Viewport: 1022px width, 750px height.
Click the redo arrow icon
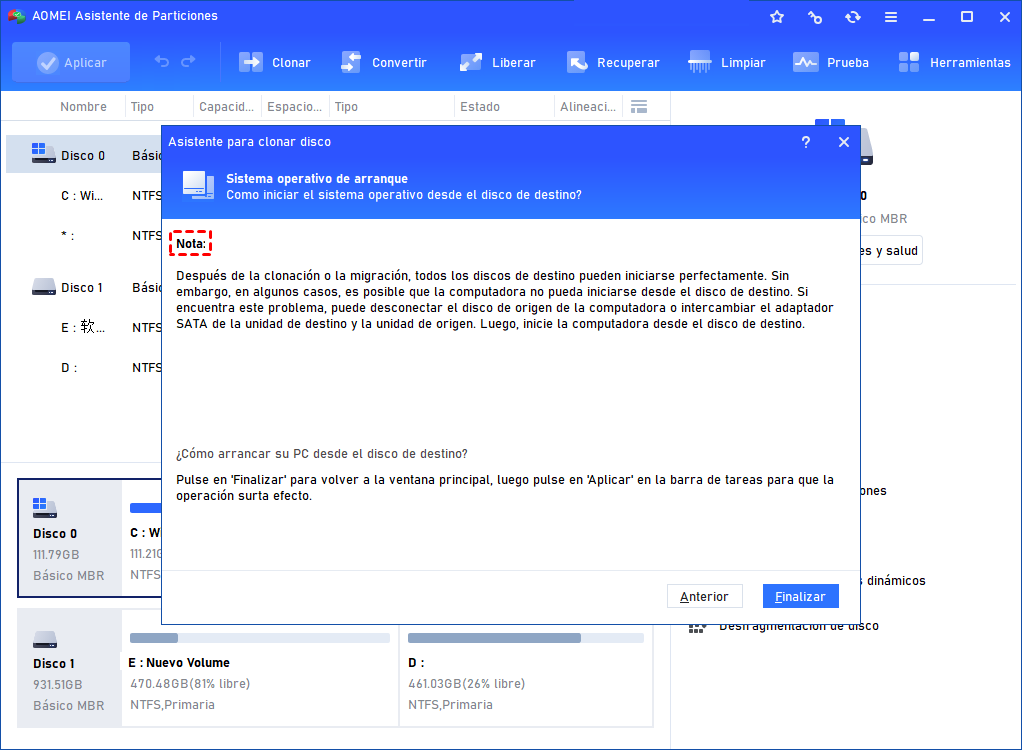click(188, 61)
